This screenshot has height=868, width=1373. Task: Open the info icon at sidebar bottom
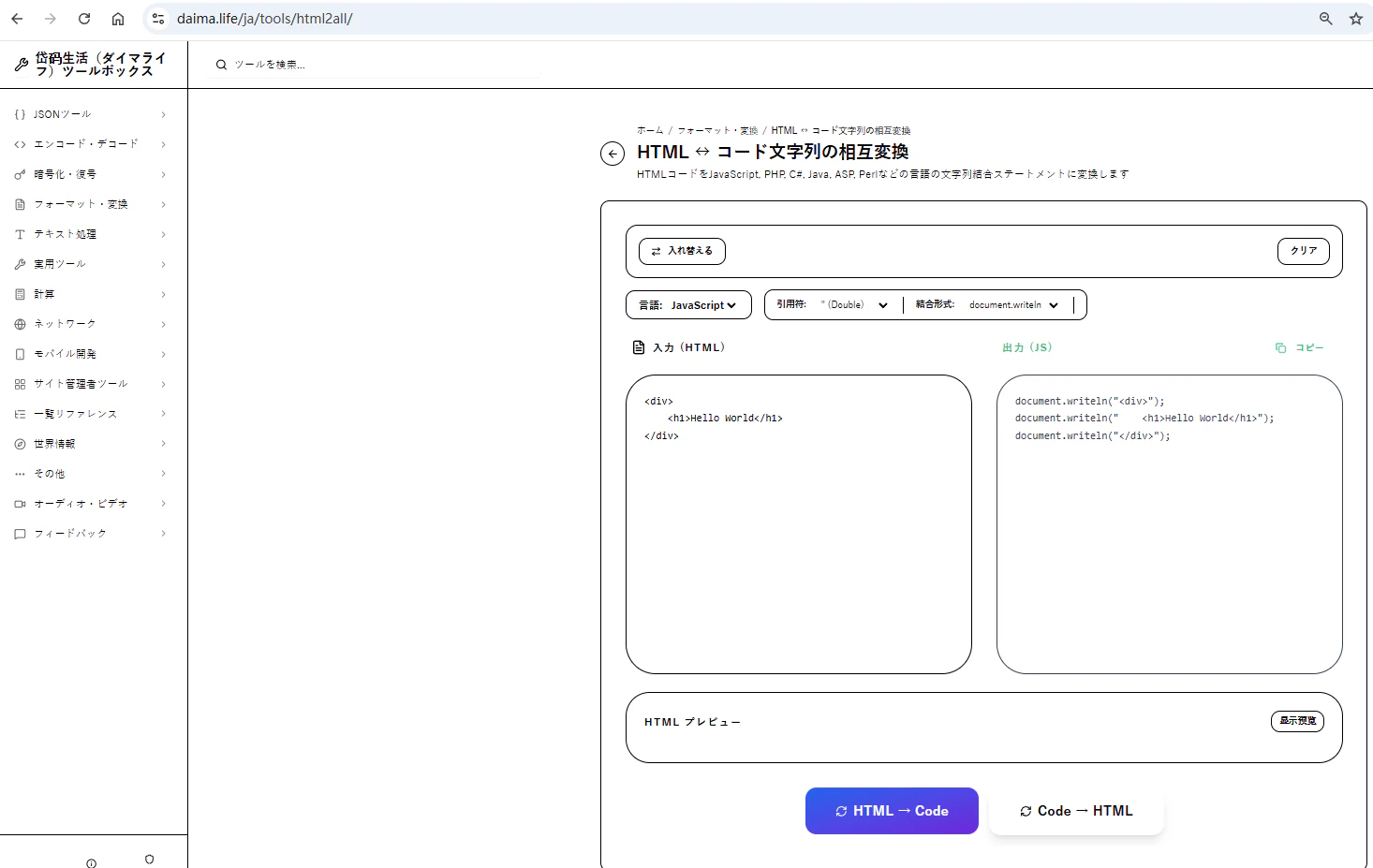coord(91,863)
